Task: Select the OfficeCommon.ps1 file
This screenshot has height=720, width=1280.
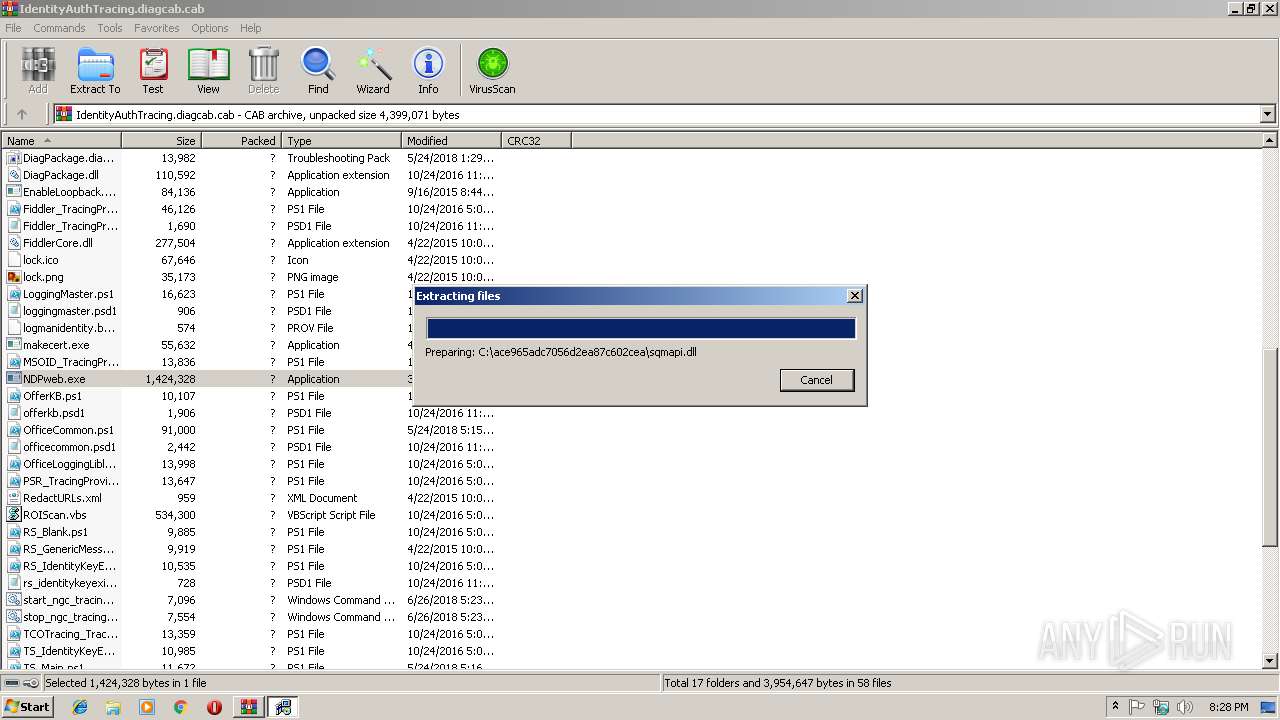Action: [x=68, y=430]
